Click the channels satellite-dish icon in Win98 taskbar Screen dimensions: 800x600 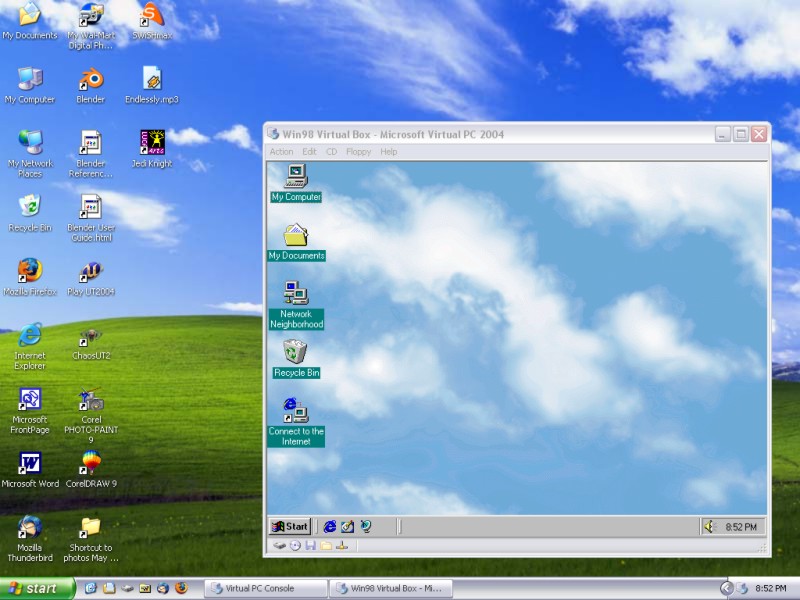click(366, 527)
